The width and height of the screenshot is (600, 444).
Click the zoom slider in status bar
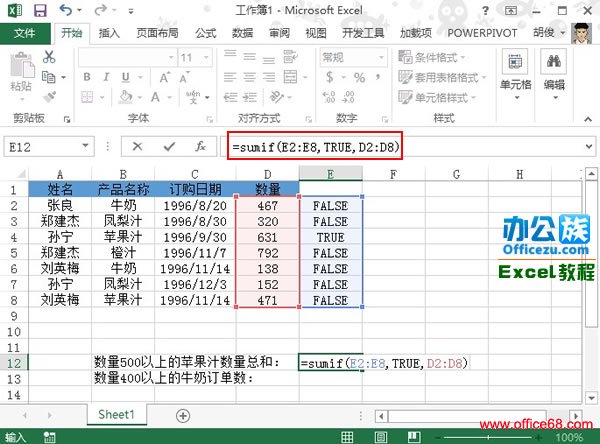488,437
